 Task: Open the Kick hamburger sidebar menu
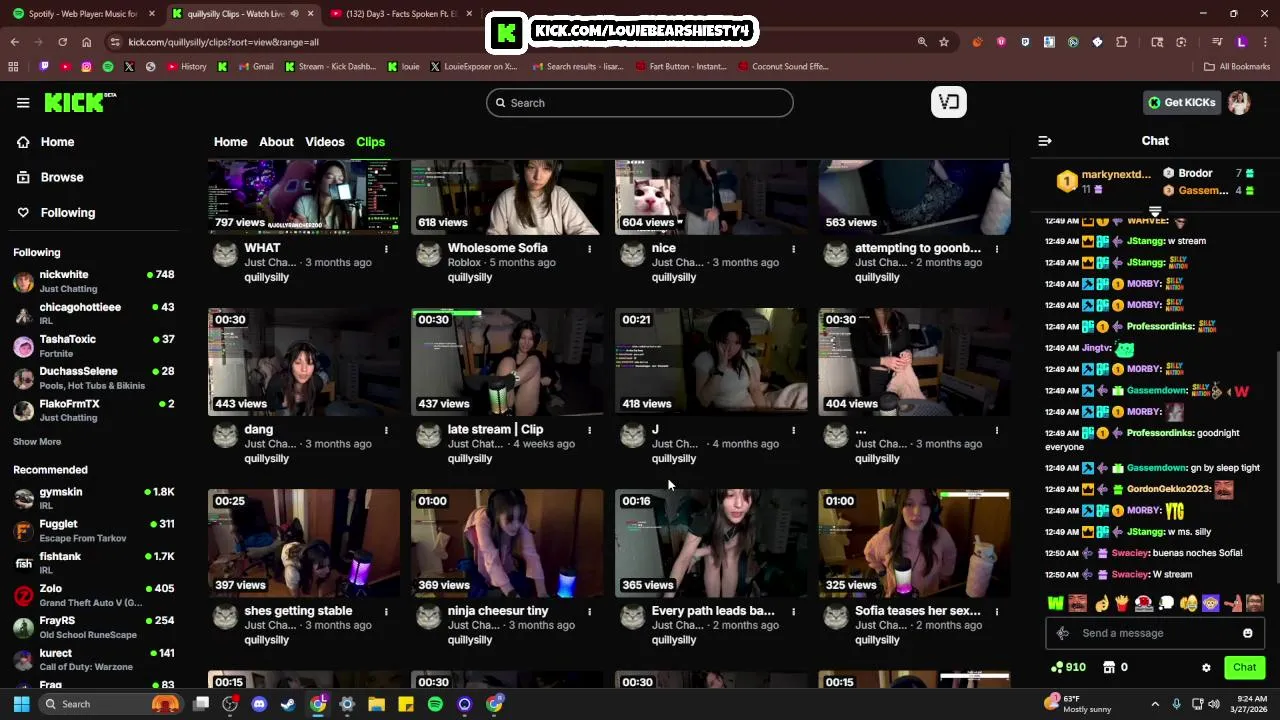[x=23, y=102]
